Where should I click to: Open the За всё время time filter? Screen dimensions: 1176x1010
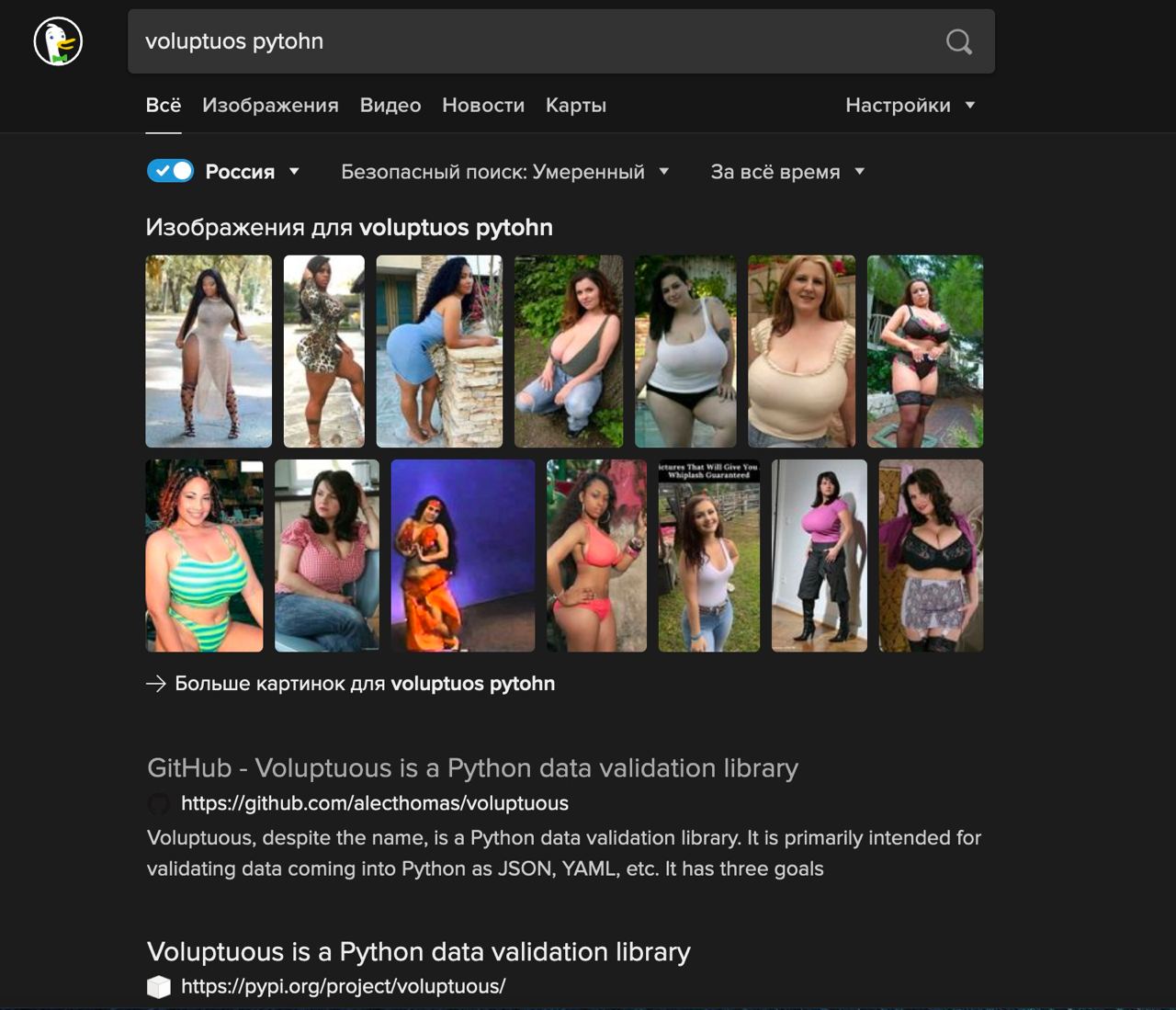tap(787, 172)
